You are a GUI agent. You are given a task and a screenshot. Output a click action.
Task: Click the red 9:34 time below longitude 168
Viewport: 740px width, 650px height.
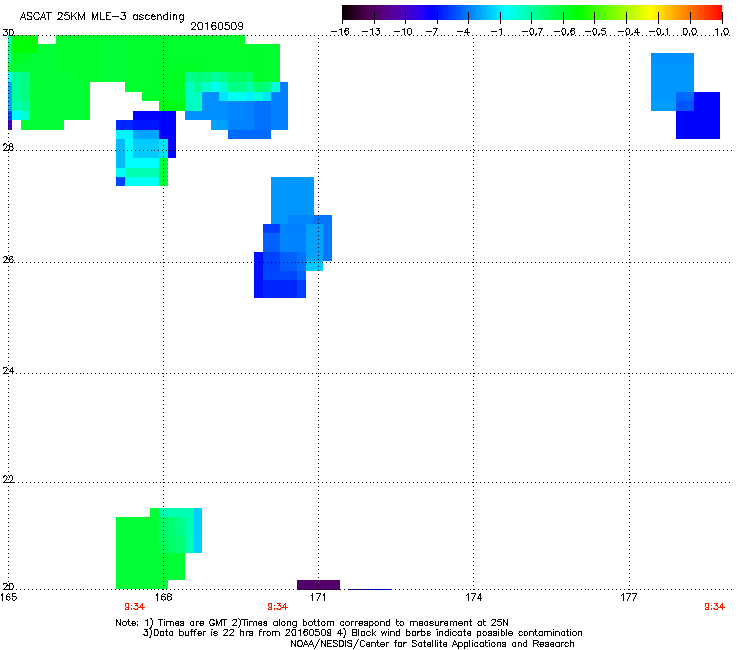pyautogui.click(x=135, y=607)
